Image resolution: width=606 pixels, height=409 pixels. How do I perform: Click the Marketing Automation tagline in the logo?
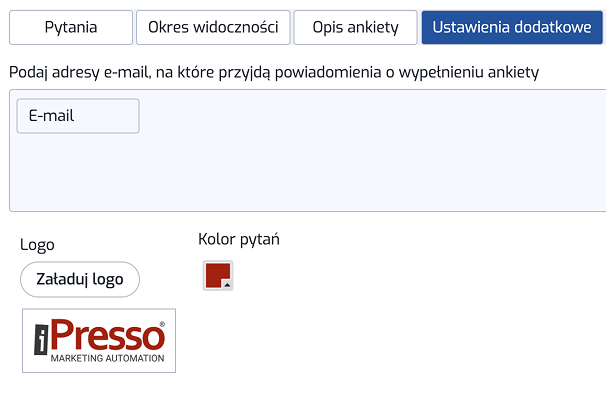pyautogui.click(x=107, y=358)
